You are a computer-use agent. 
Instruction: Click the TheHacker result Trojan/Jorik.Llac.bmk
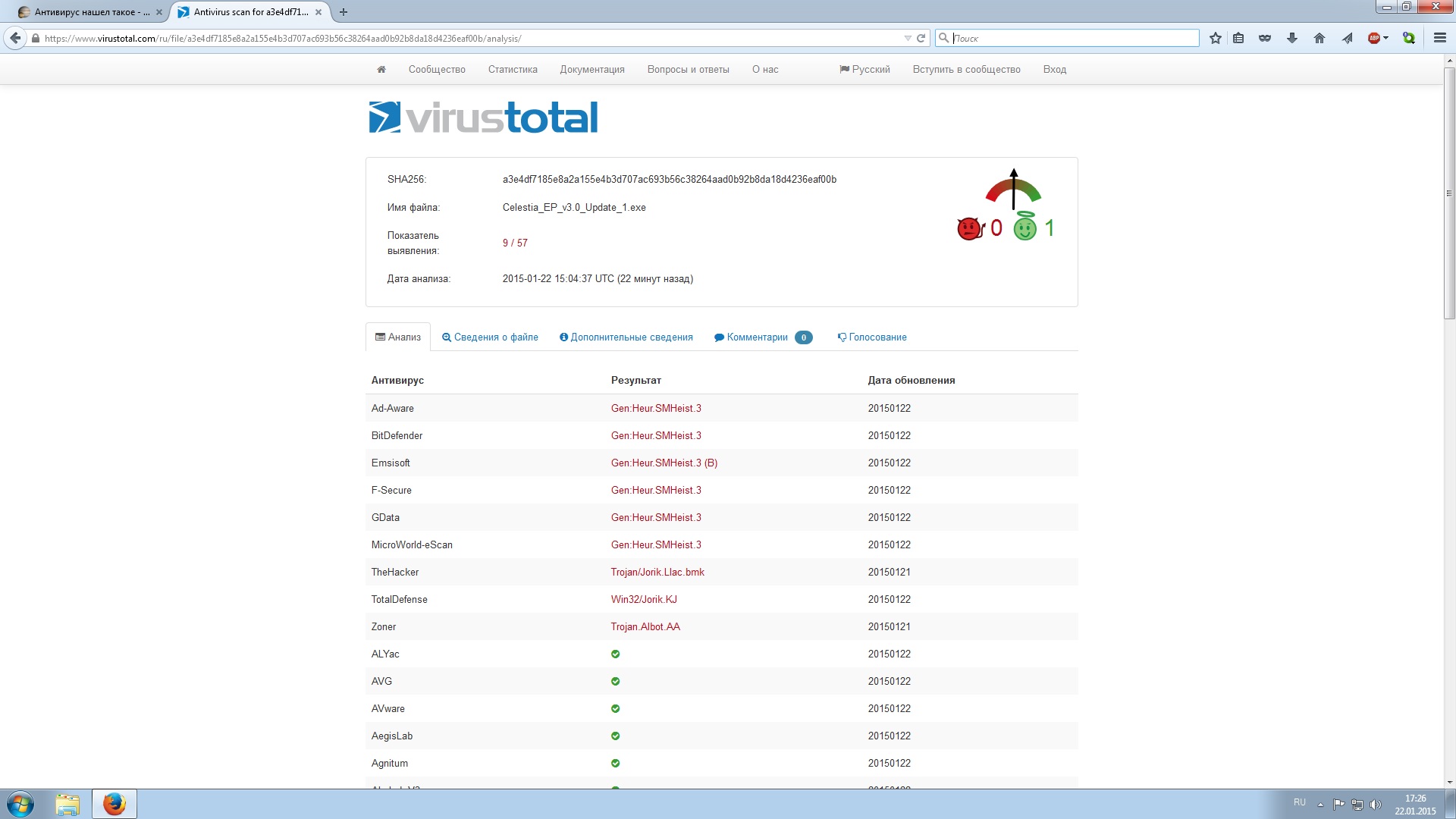coord(657,572)
